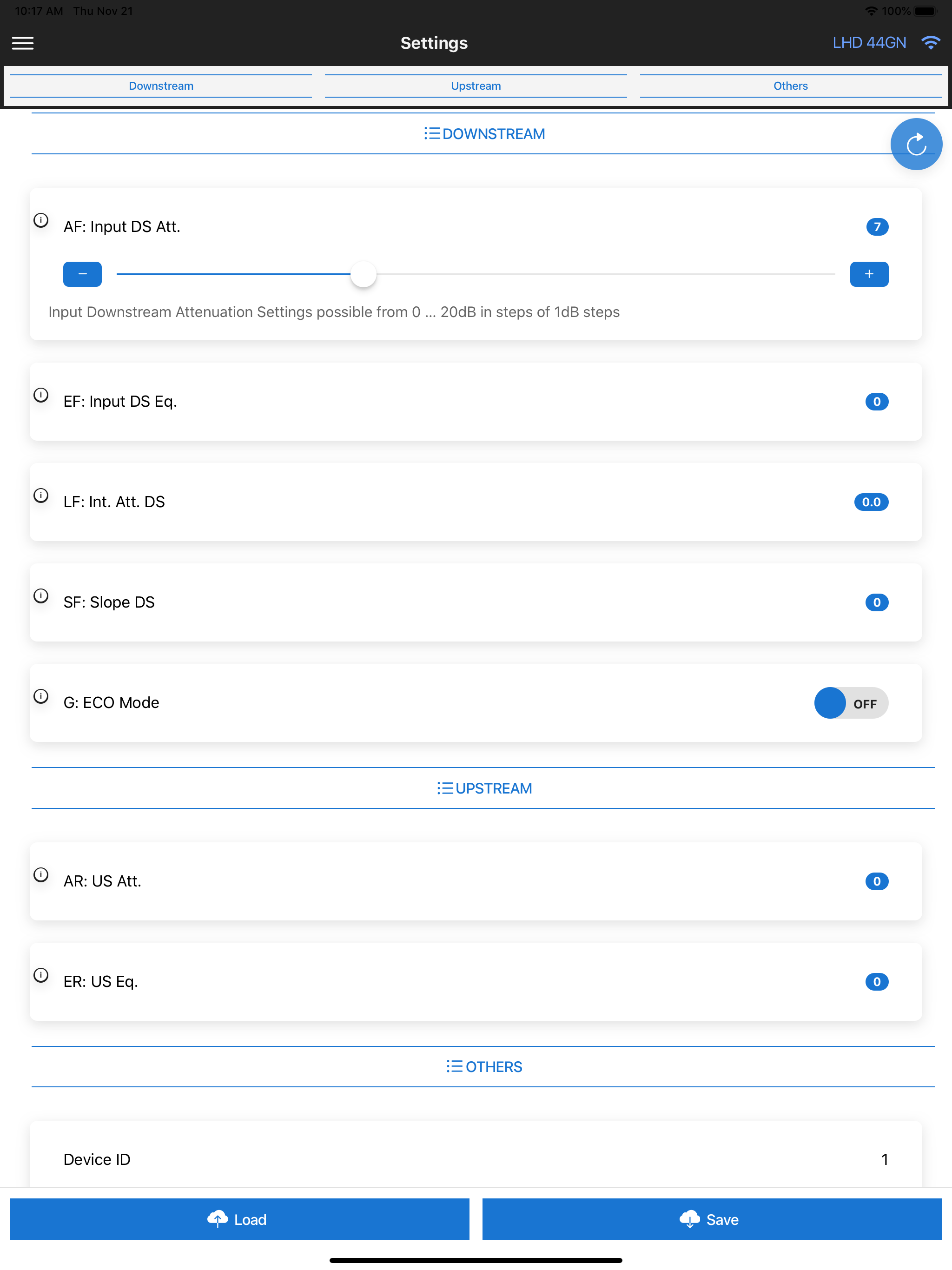Image resolution: width=952 pixels, height=1270 pixels.
Task: Click the Input DS Att. slider handle
Action: 364,274
